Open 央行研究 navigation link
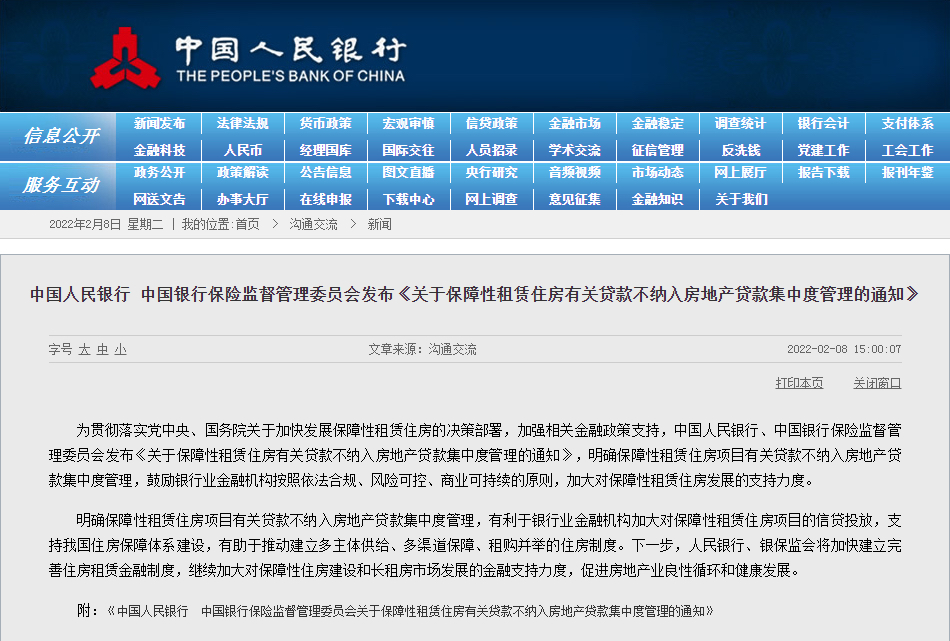 pos(491,173)
